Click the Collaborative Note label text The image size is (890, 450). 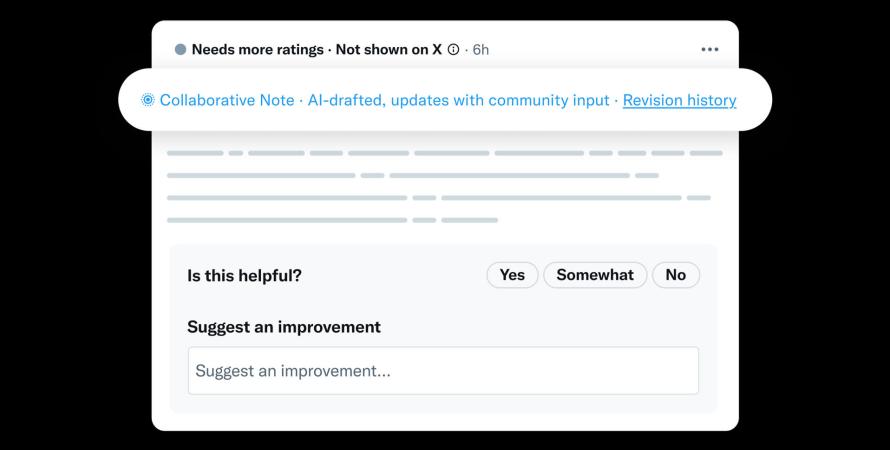tap(227, 100)
